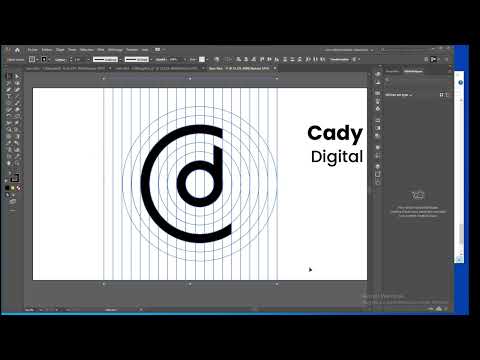Open the fill swatch in the control bar
Image resolution: width=480 pixels, height=360 pixels.
[32, 59]
